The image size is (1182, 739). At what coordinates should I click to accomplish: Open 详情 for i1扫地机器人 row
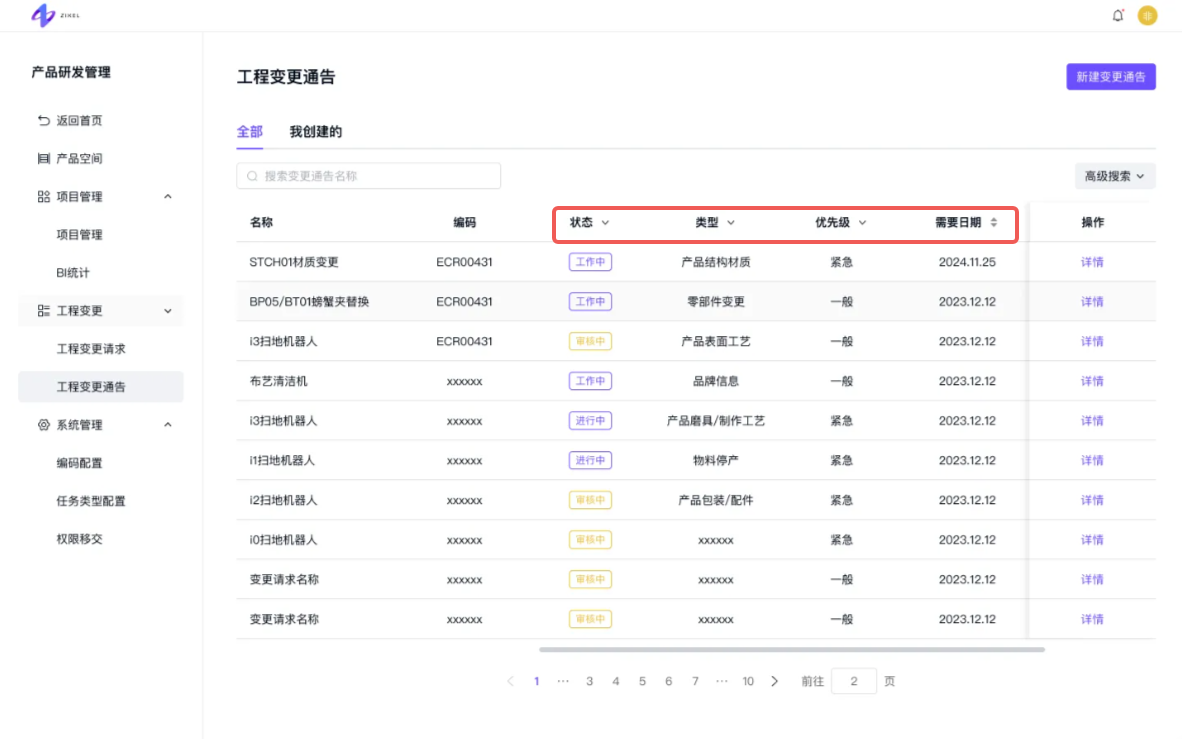pos(1092,461)
